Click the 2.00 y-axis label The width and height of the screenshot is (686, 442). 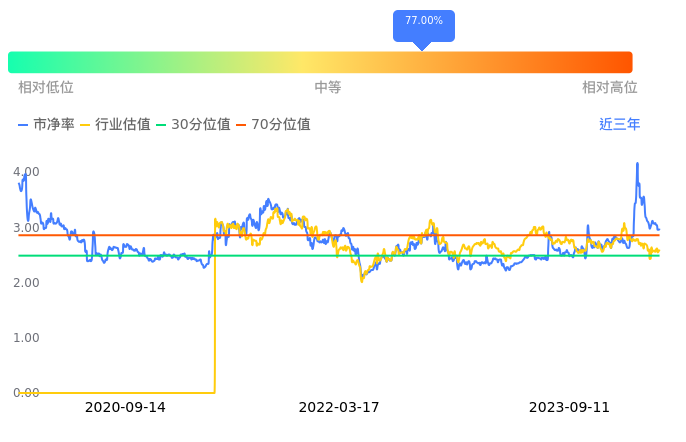coord(27,283)
